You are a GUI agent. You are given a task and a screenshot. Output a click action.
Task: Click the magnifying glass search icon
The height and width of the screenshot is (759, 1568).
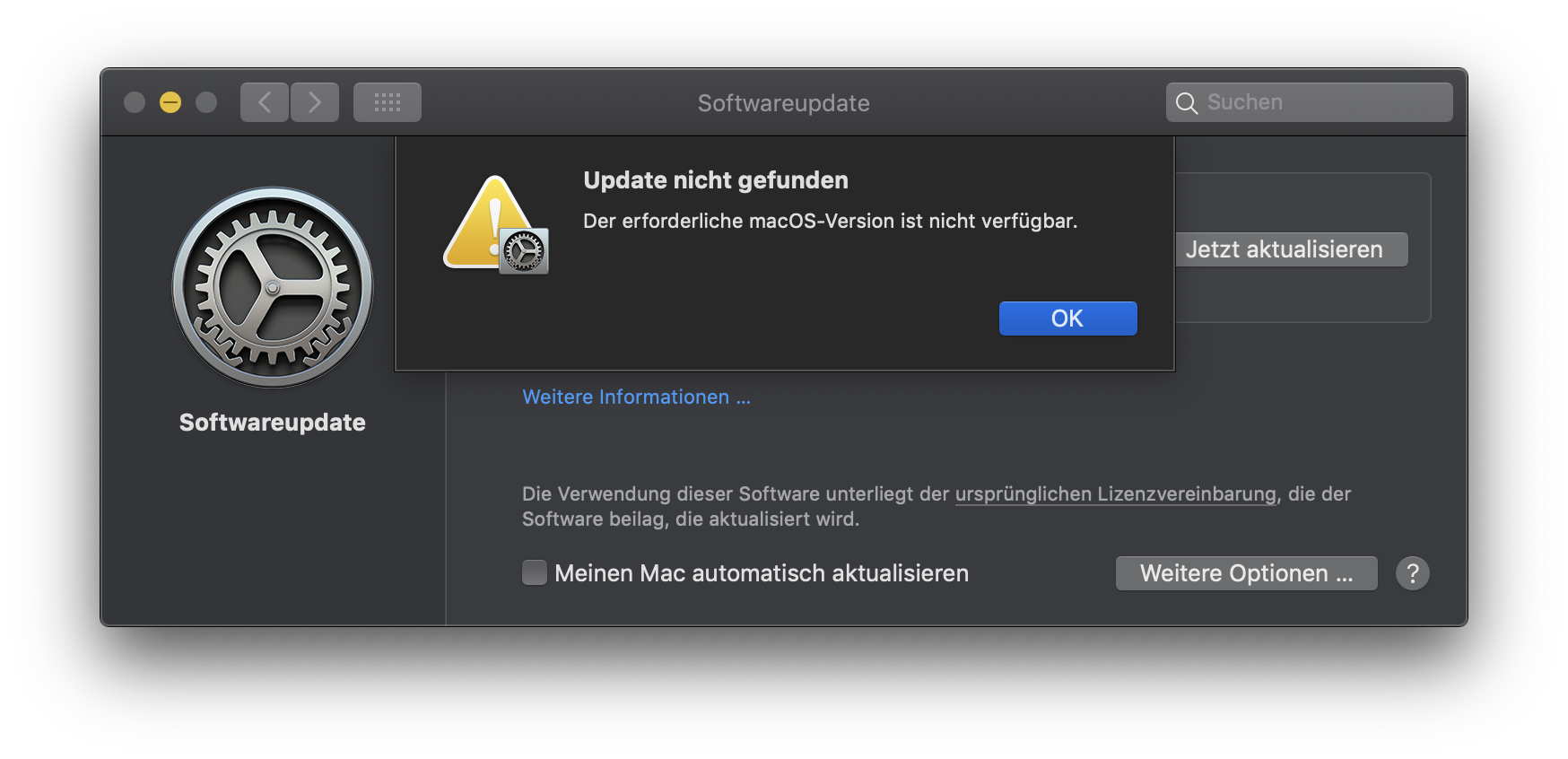pos(1187,103)
